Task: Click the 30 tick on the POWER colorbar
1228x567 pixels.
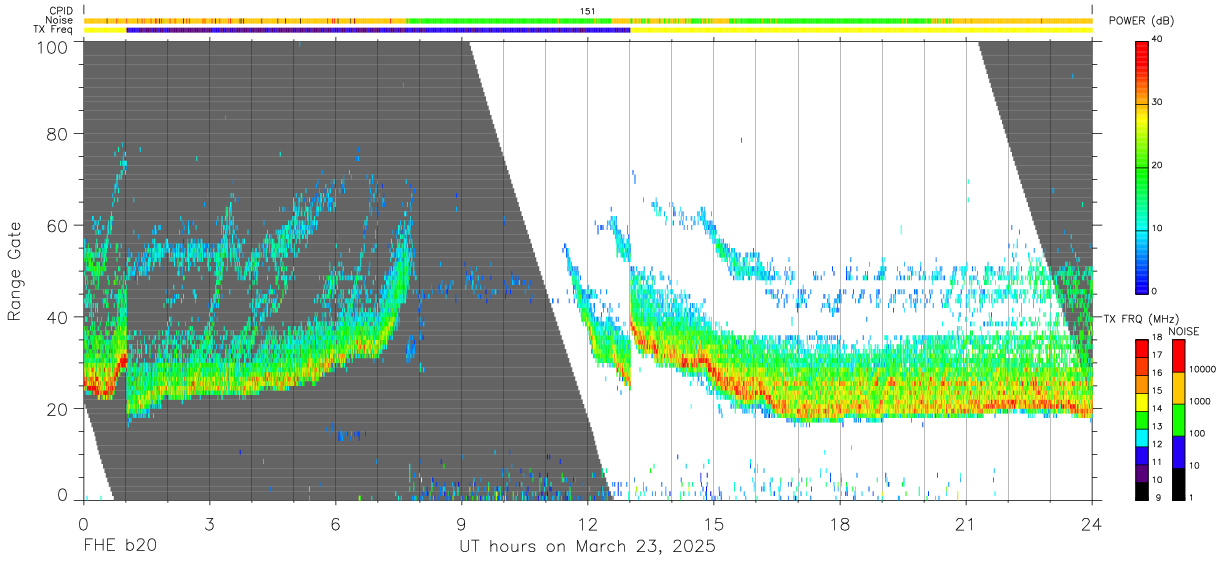Action: [x=1157, y=102]
